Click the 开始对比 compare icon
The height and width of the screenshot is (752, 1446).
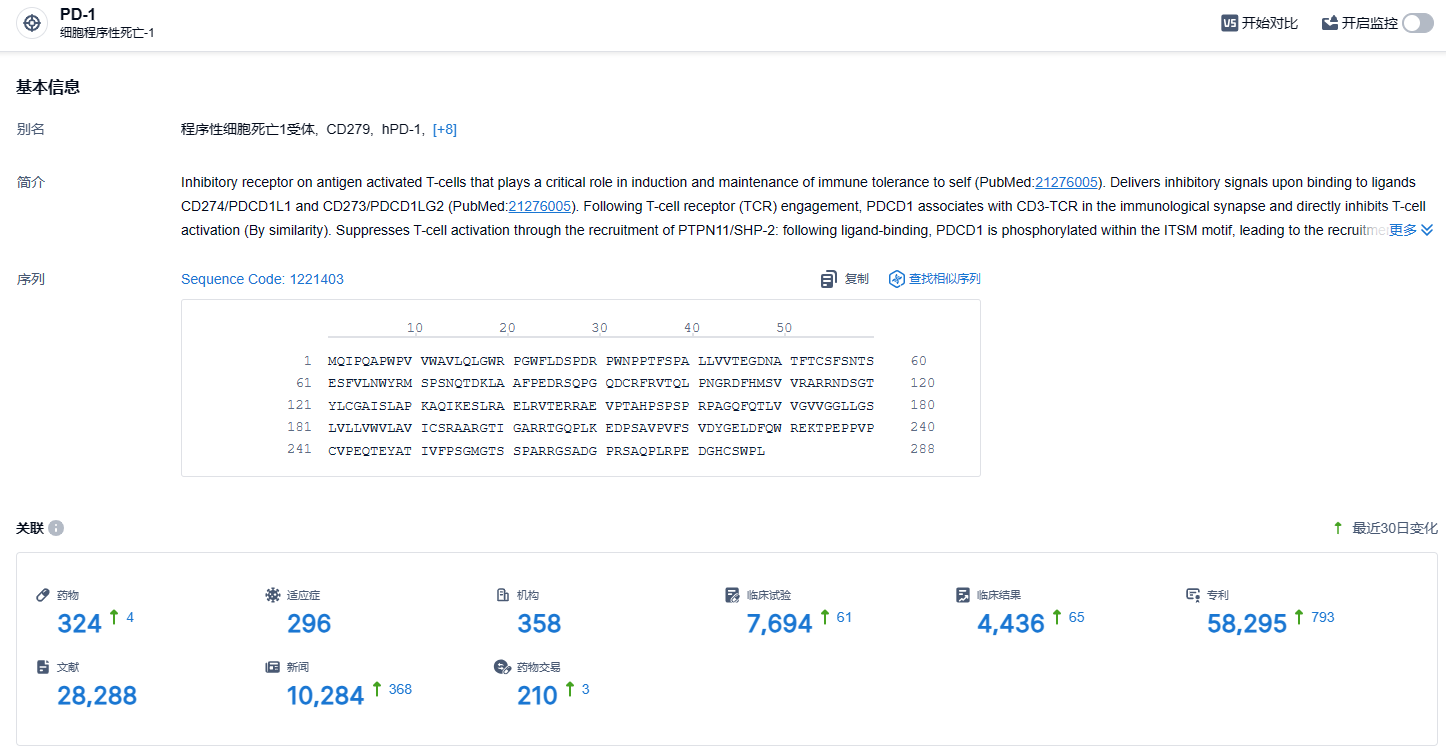click(x=1230, y=23)
